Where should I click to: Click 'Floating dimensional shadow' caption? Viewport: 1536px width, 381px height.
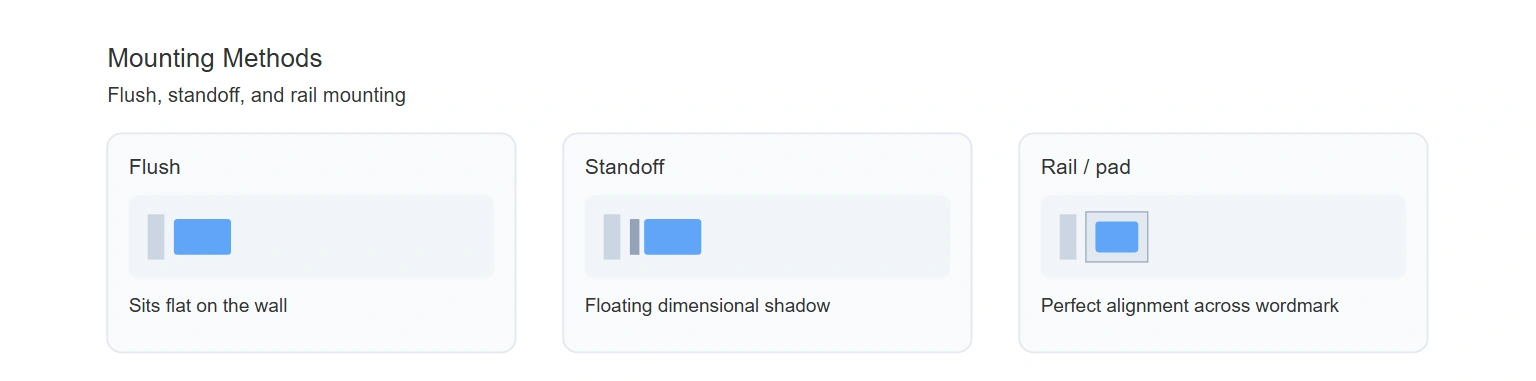click(x=708, y=306)
